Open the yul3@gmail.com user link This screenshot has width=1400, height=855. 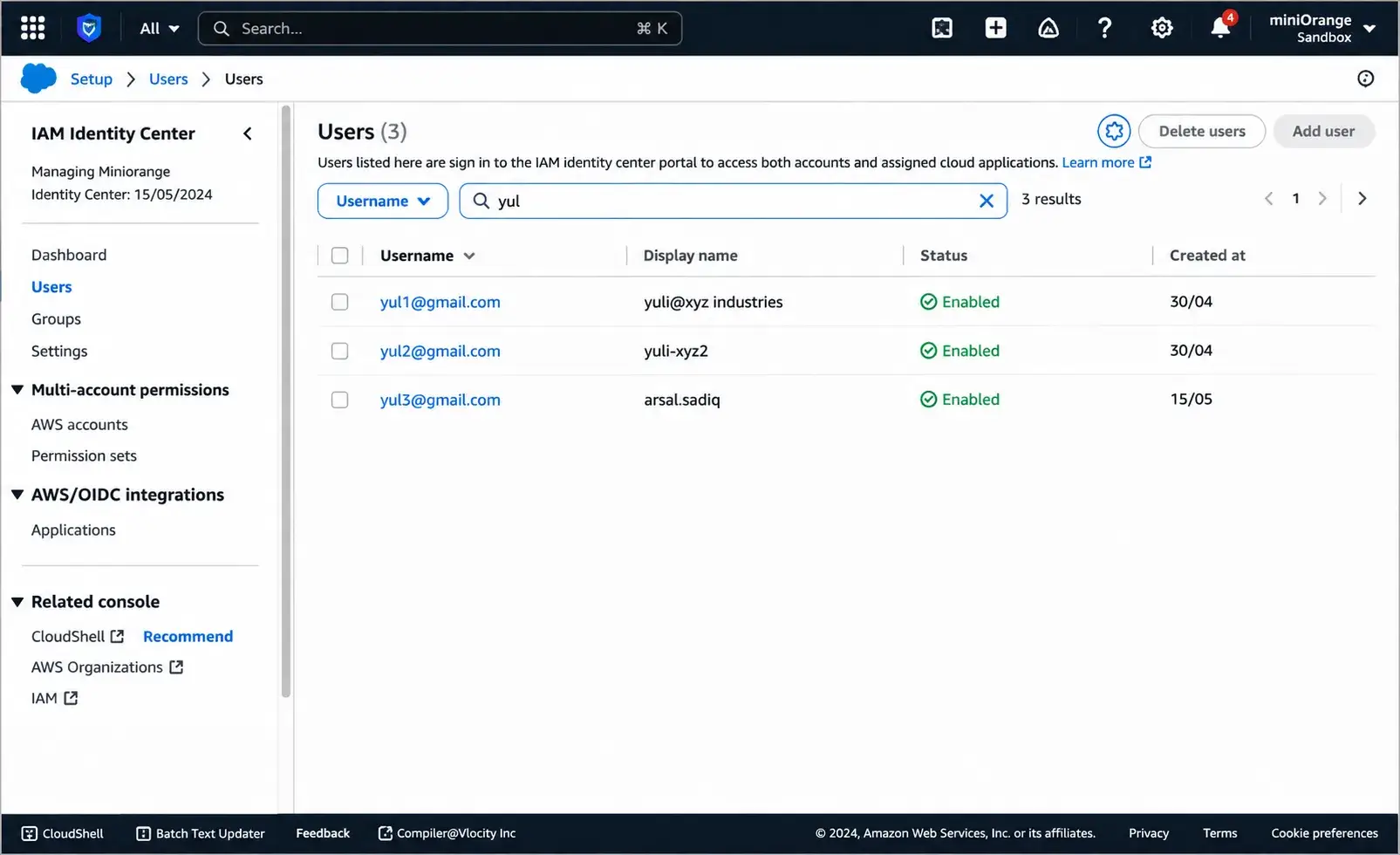(x=440, y=400)
